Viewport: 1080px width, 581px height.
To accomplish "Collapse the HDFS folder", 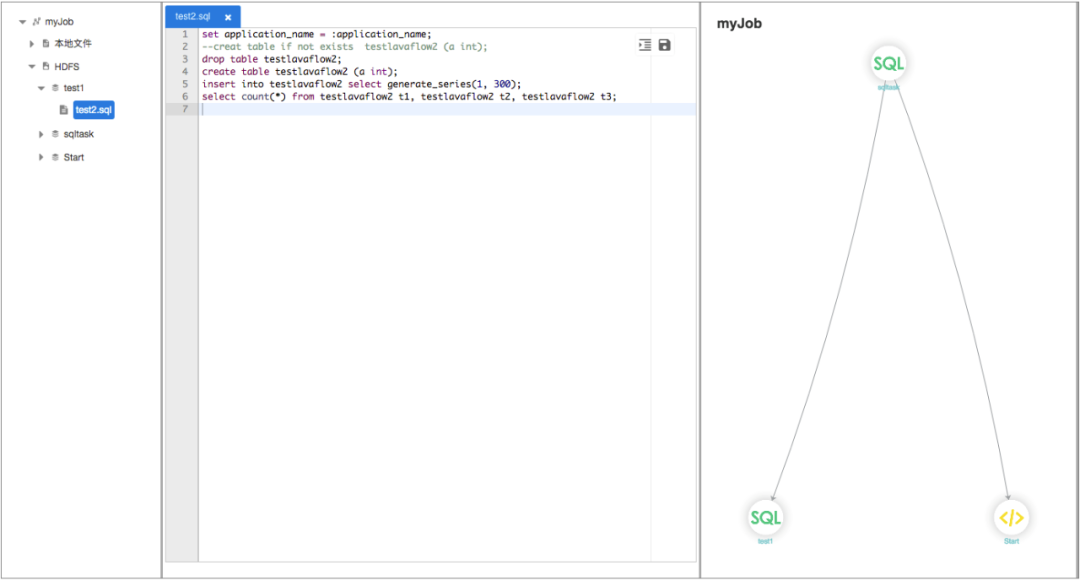I will 32,67.
